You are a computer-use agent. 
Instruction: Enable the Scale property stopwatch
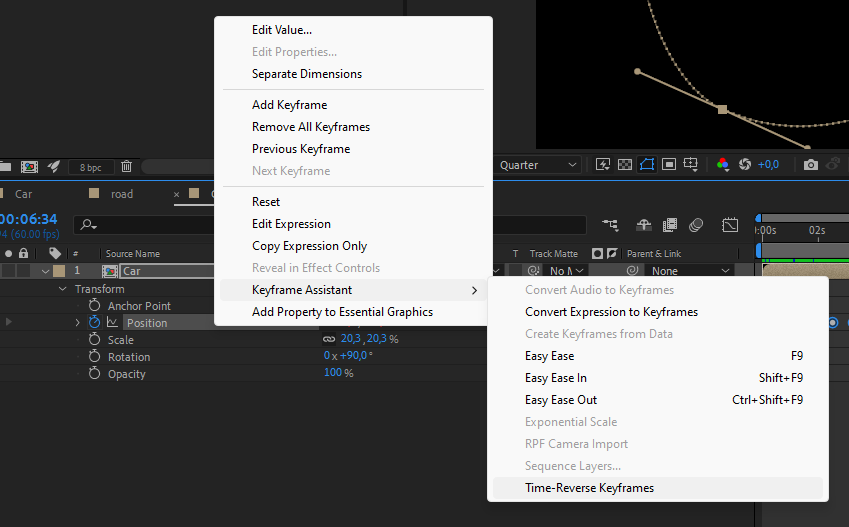pos(95,340)
